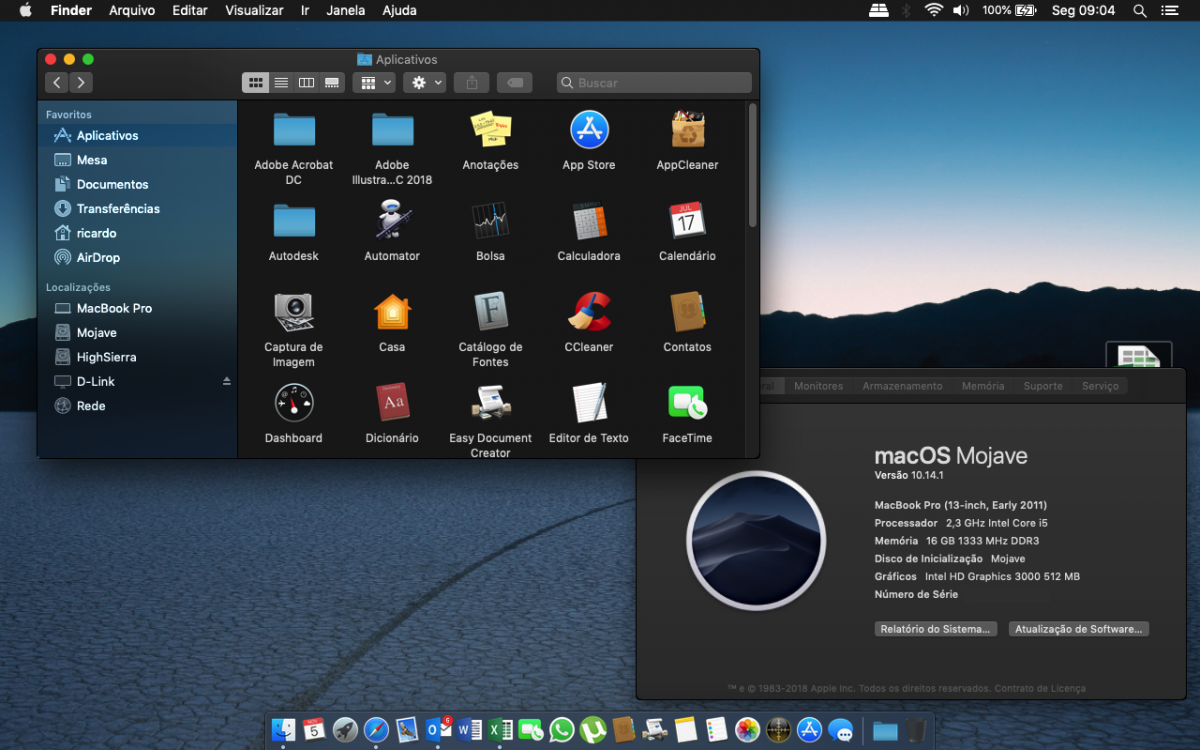Select the Automator robot icon
Image resolution: width=1200 pixels, height=750 pixels.
392,220
